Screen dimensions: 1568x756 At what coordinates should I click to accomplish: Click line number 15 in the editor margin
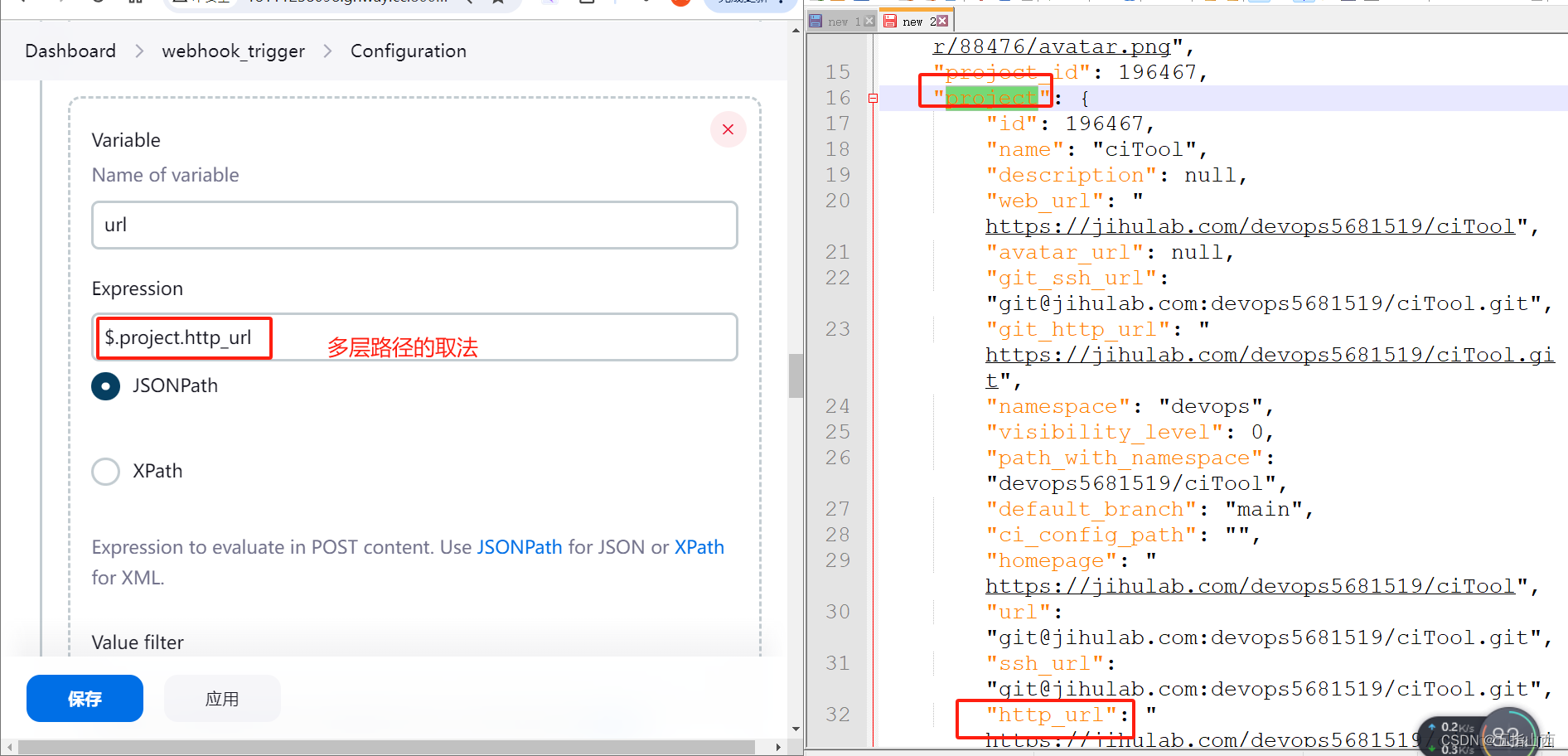point(838,72)
